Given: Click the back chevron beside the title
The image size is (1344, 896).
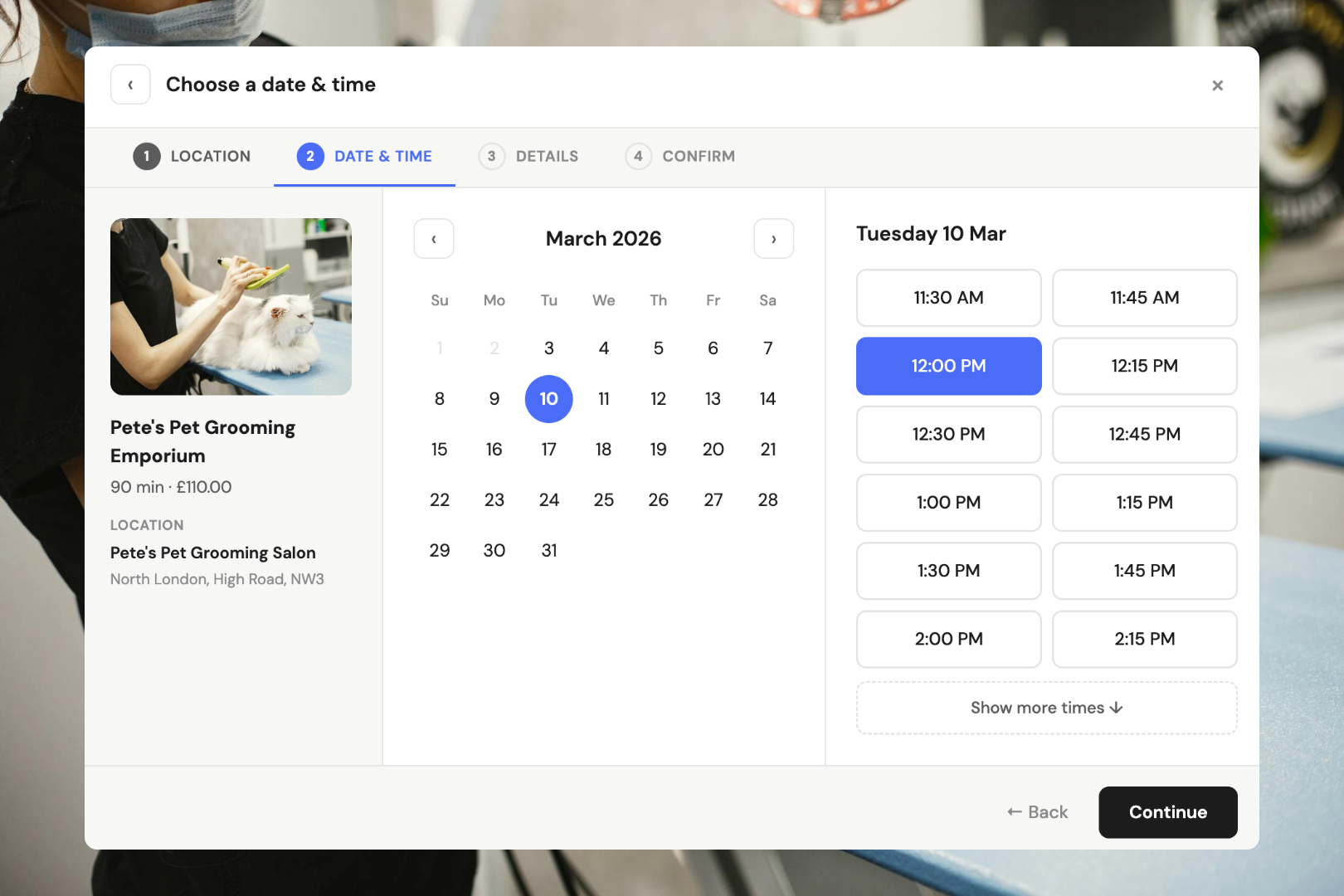Looking at the screenshot, I should tap(130, 84).
